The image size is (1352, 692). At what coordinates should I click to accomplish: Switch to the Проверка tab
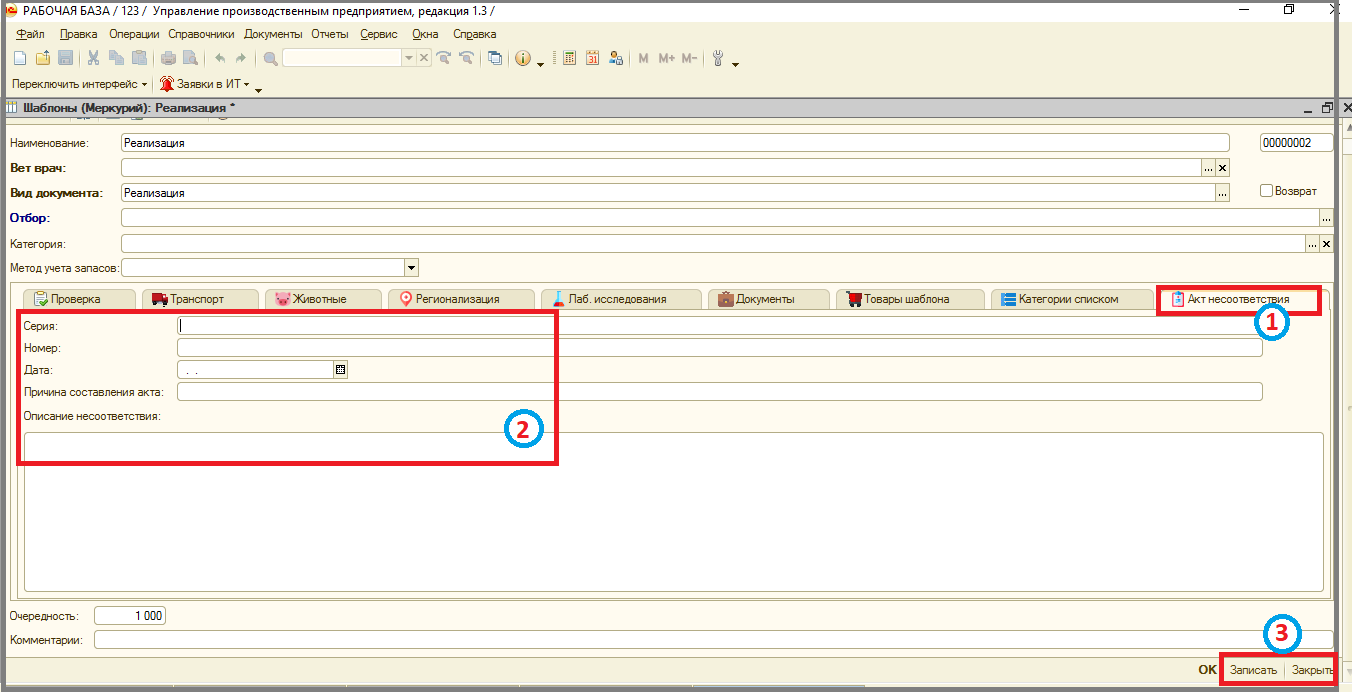(x=77, y=298)
